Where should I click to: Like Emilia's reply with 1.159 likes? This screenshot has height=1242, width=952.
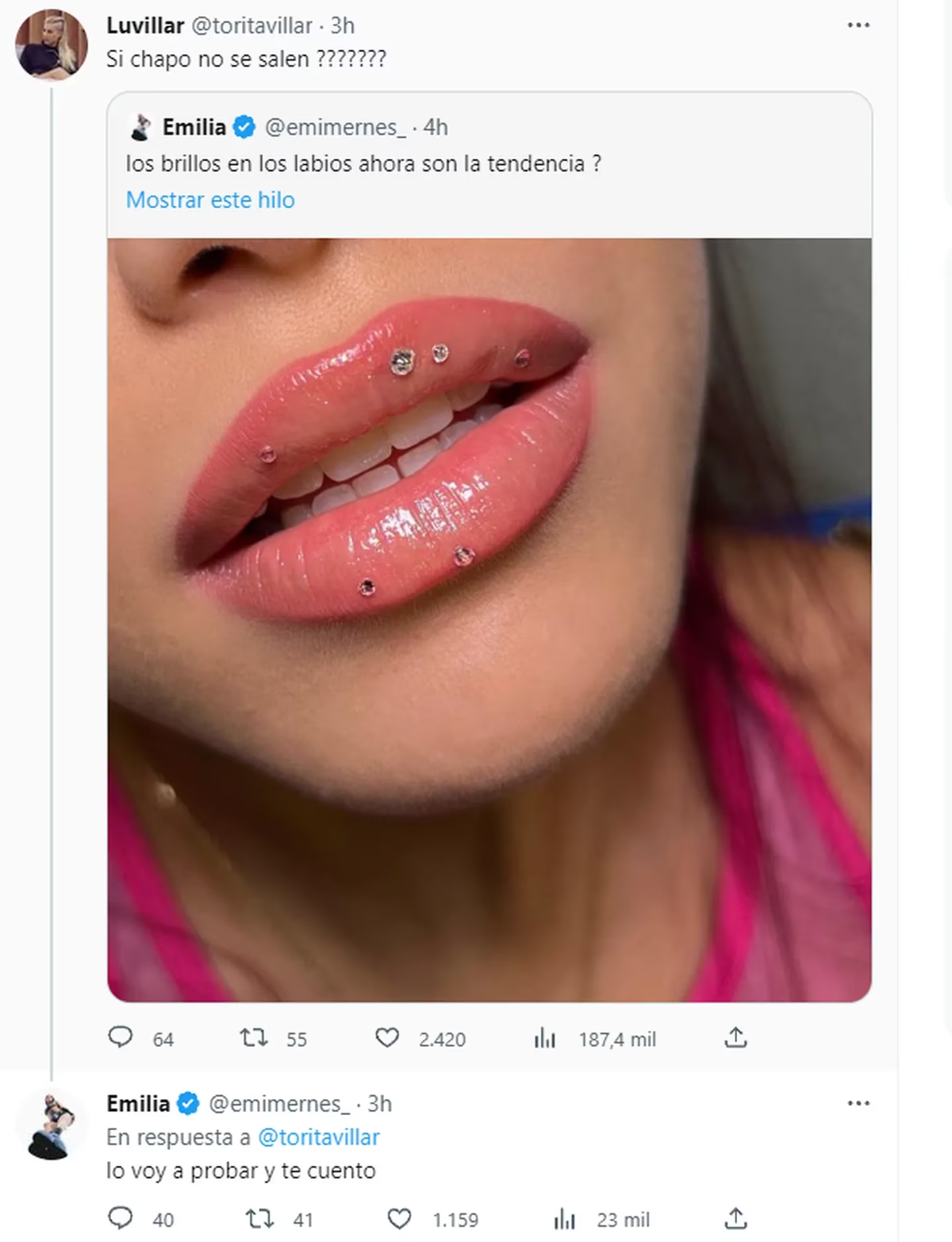[x=399, y=1218]
